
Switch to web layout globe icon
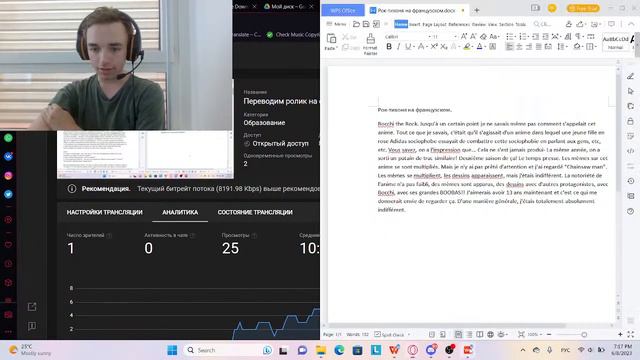pos(490,334)
